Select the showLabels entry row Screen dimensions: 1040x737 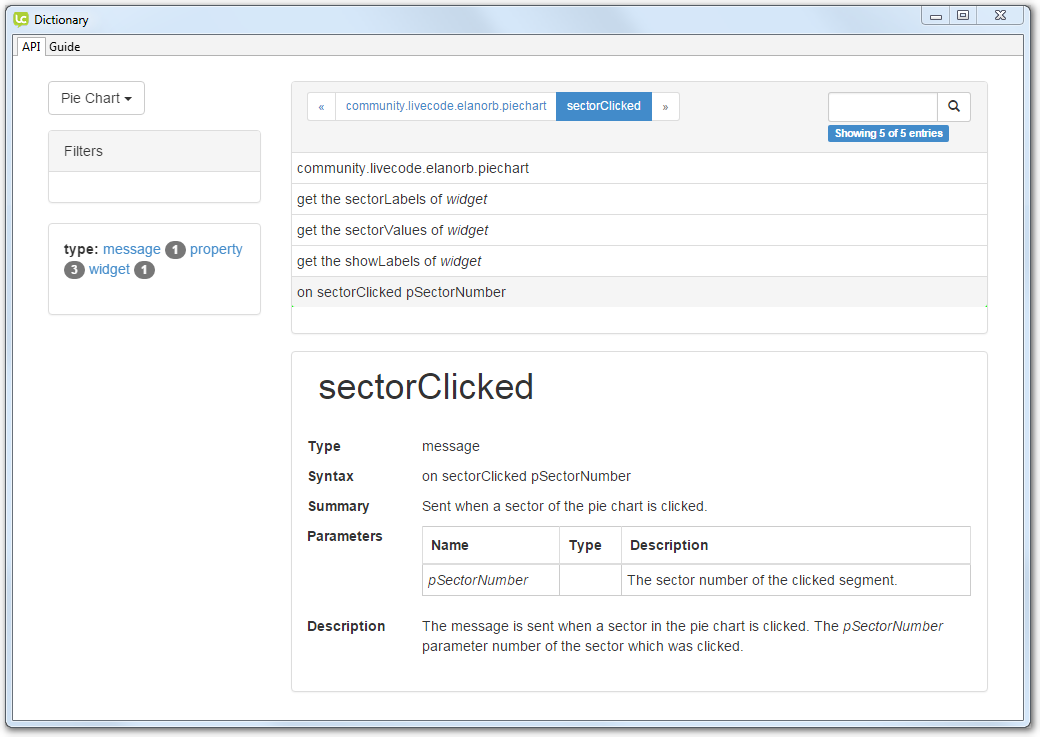click(x=389, y=261)
